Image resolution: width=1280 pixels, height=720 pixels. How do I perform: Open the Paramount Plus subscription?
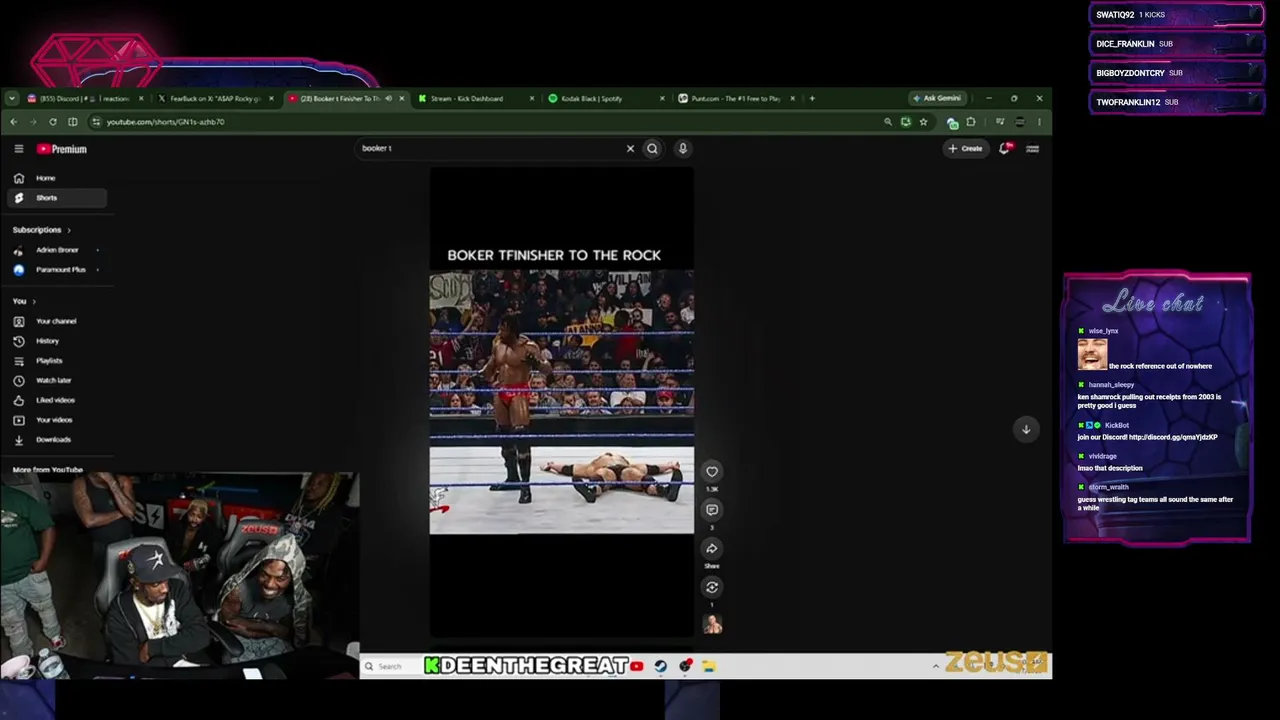pyautogui.click(x=57, y=270)
